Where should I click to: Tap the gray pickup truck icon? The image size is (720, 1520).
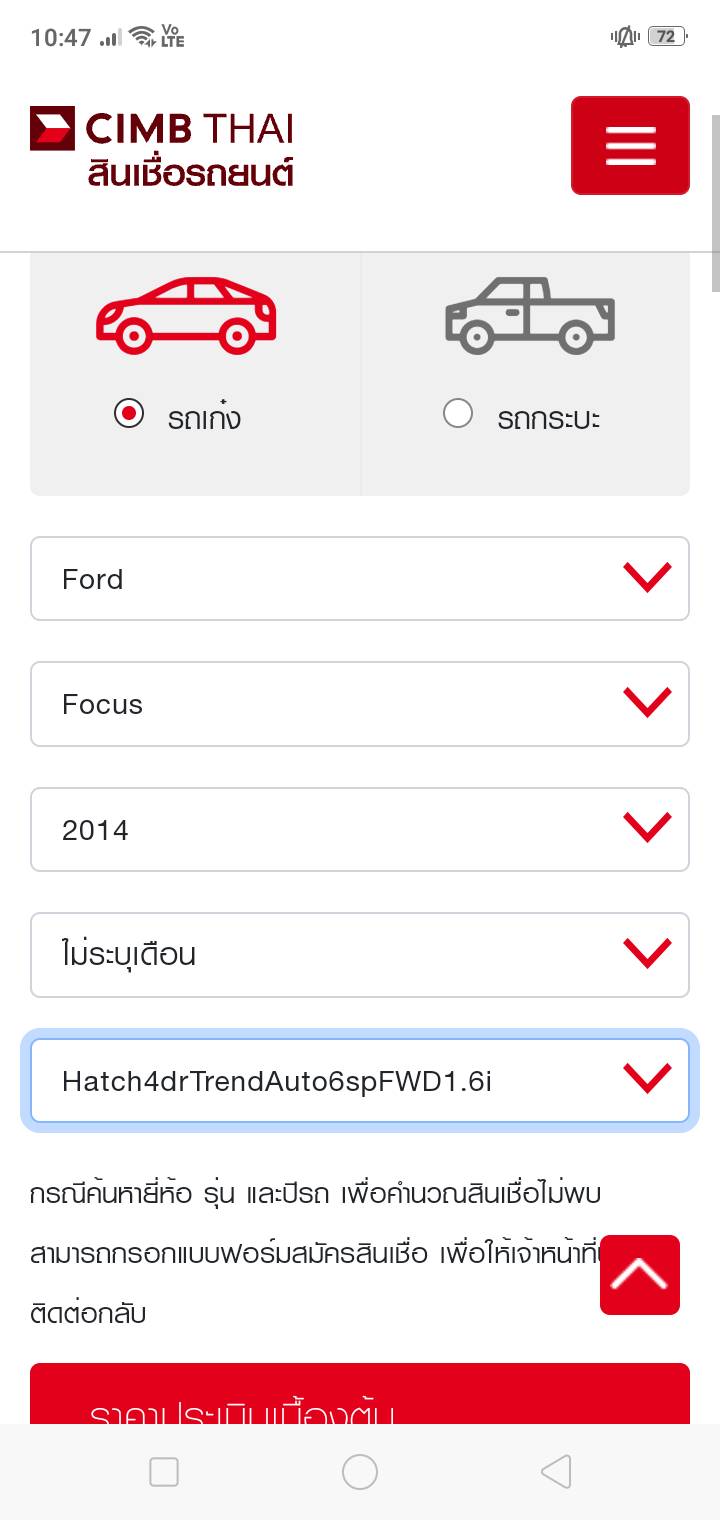[x=529, y=315]
